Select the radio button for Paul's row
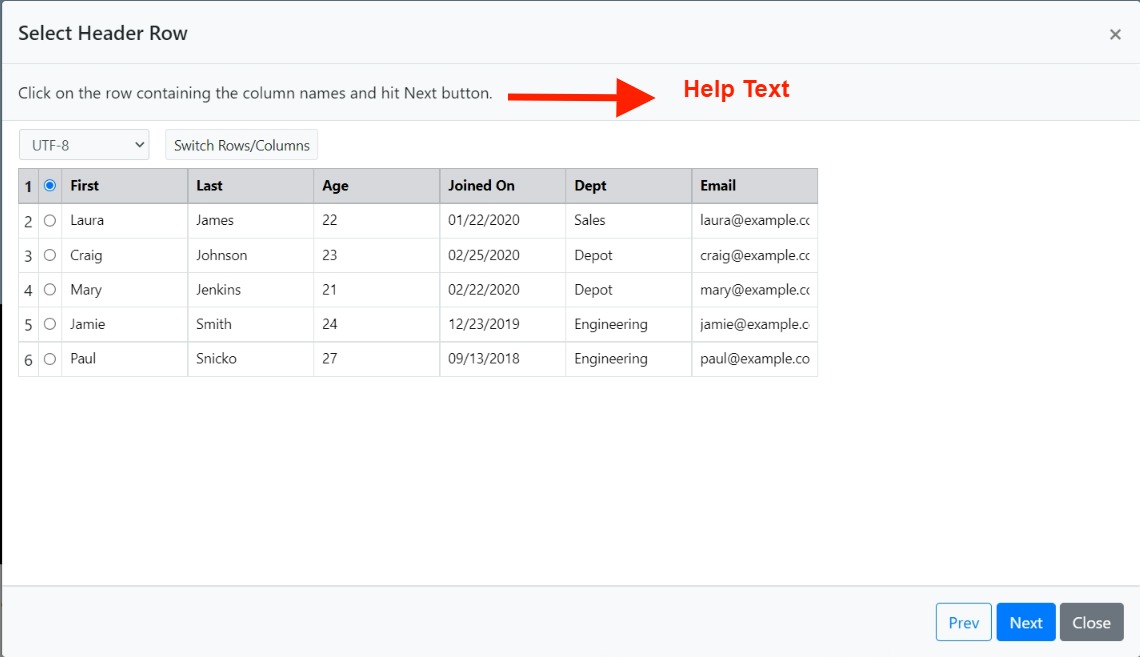Viewport: 1140px width, 657px height. [x=50, y=359]
